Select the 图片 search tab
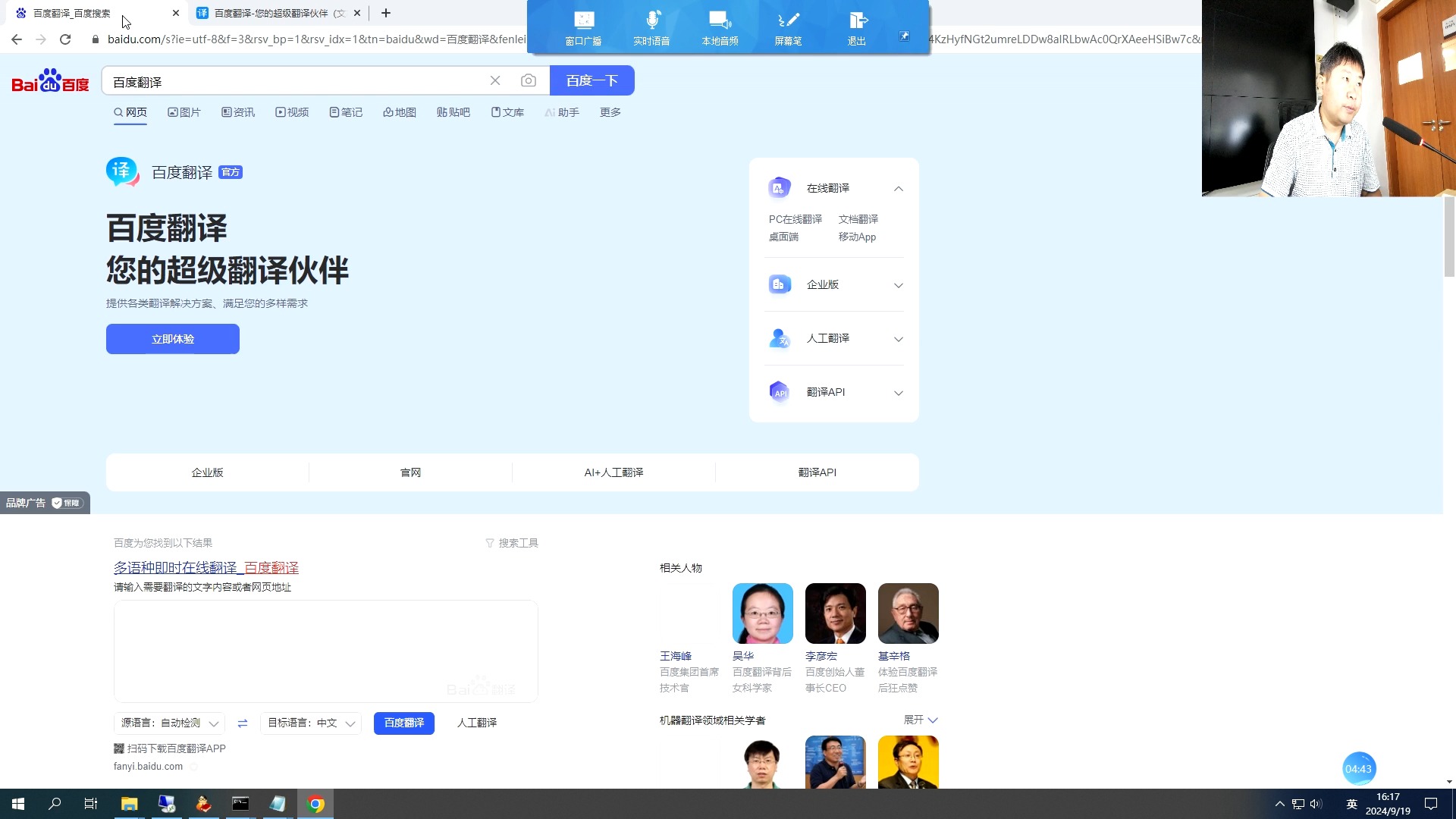 point(184,112)
